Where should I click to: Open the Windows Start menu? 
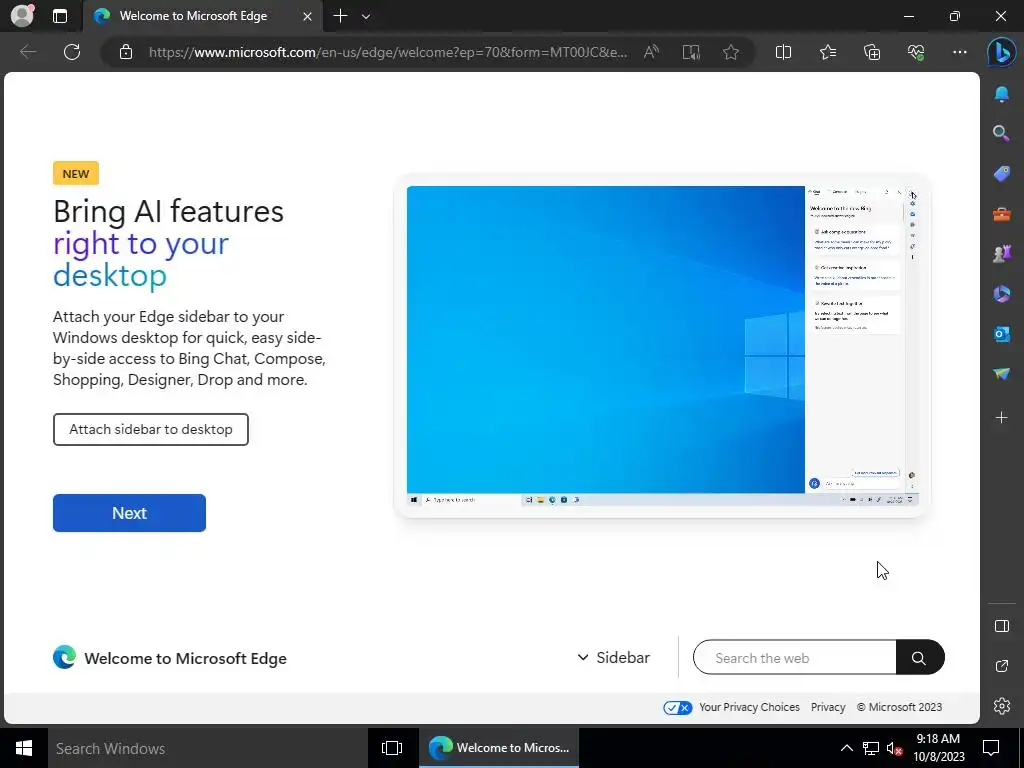point(24,748)
